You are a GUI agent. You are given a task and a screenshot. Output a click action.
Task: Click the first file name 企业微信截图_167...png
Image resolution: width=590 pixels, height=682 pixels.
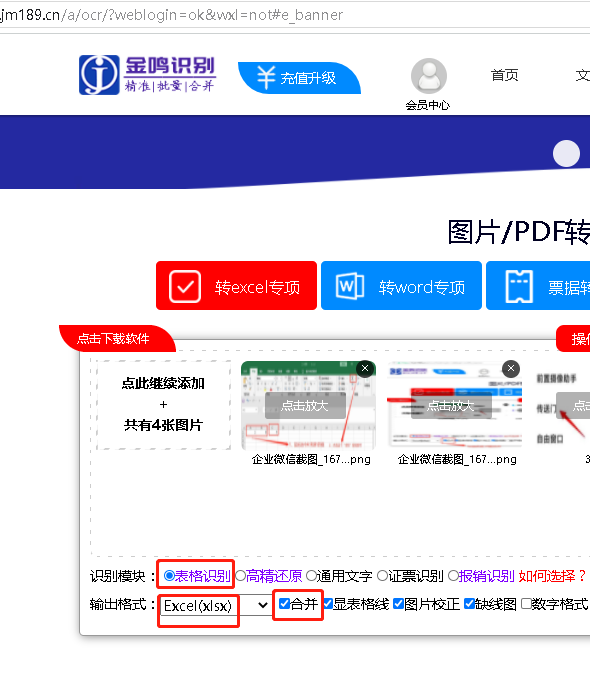311,459
